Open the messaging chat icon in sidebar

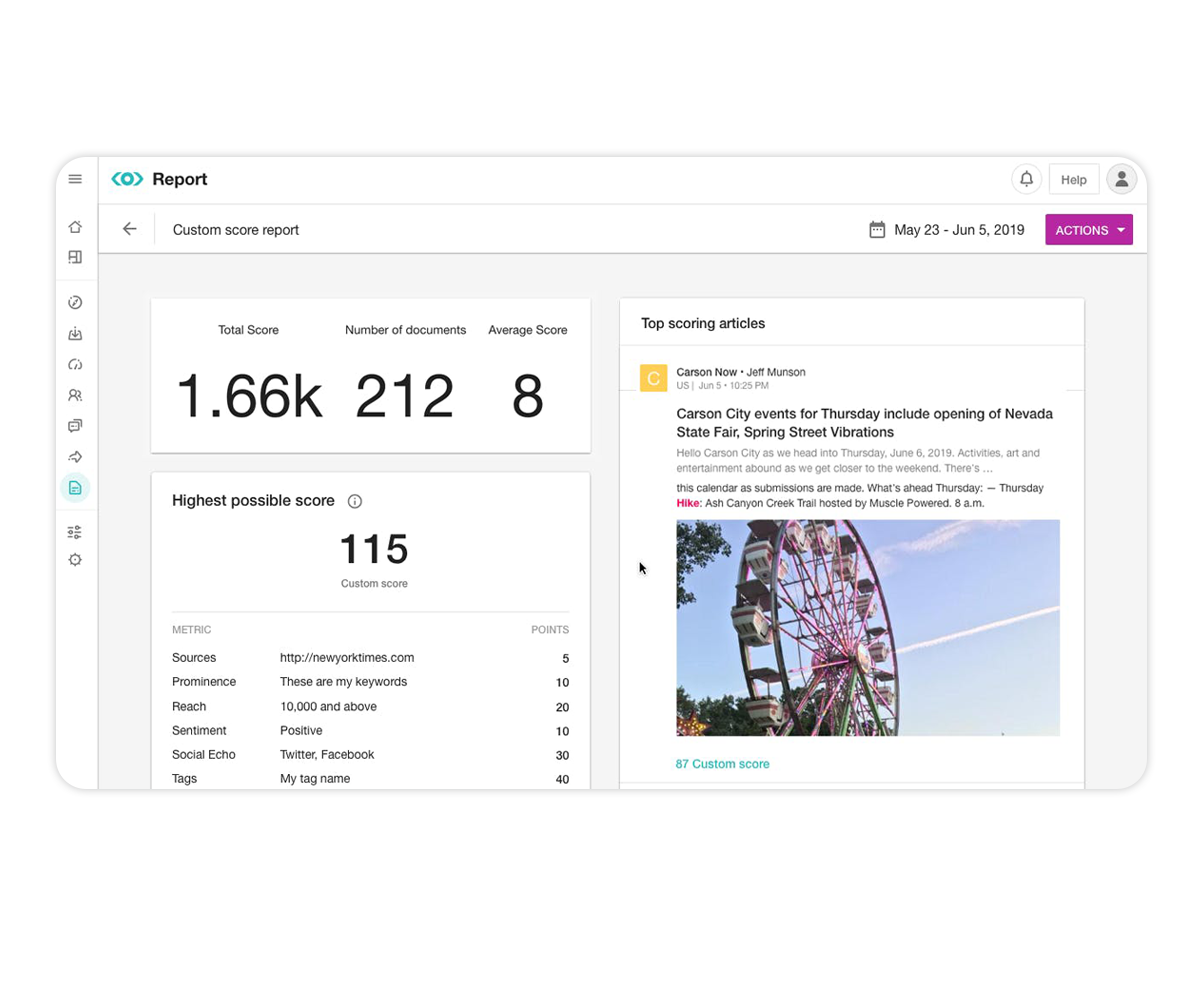pyautogui.click(x=75, y=425)
